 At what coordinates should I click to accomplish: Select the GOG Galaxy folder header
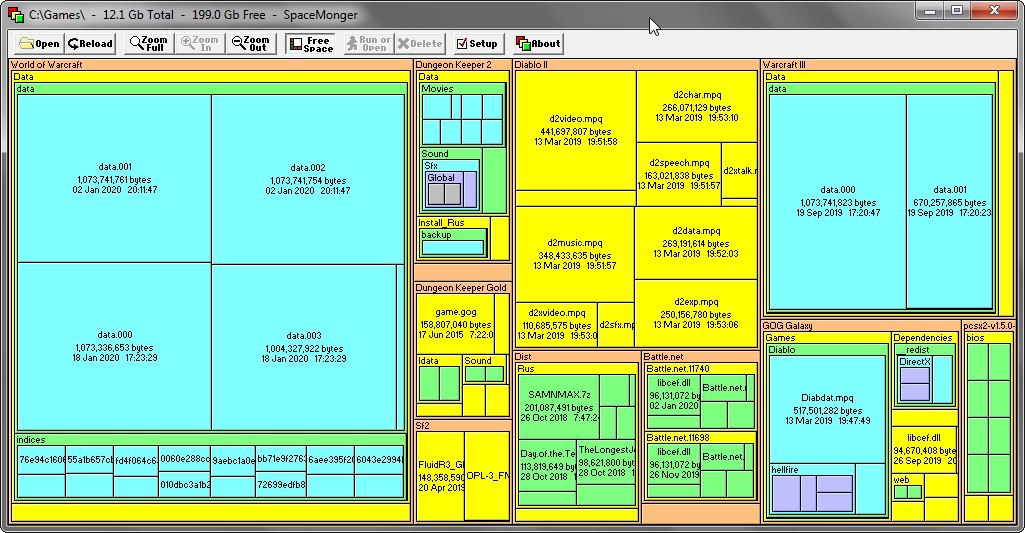point(788,326)
